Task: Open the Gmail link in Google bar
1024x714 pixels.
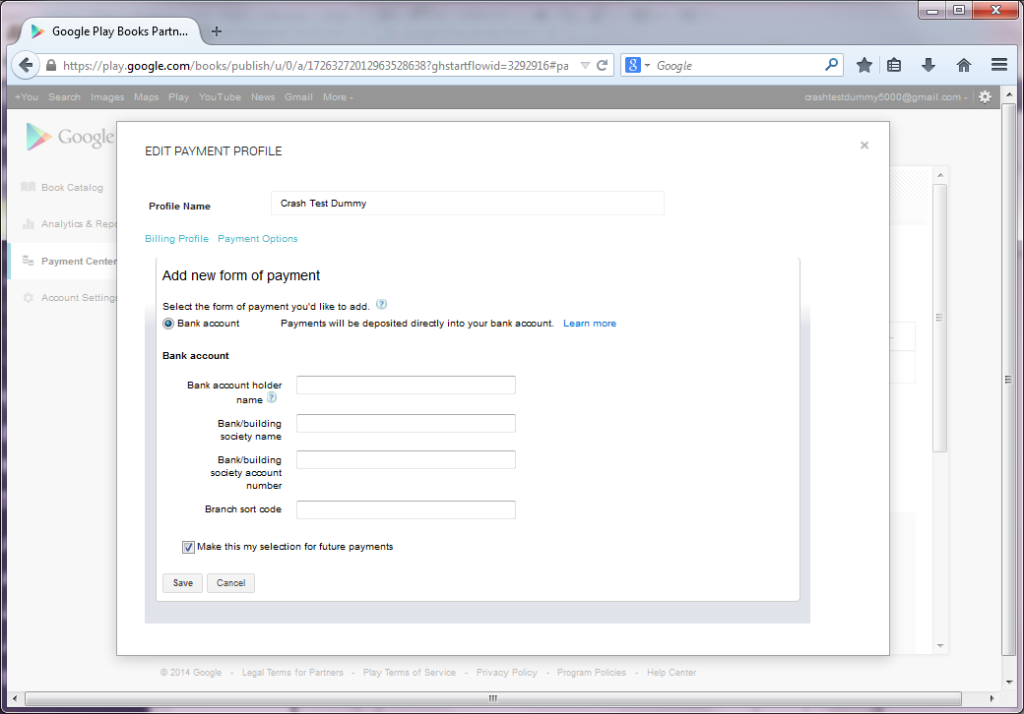Action: pyautogui.click(x=298, y=97)
